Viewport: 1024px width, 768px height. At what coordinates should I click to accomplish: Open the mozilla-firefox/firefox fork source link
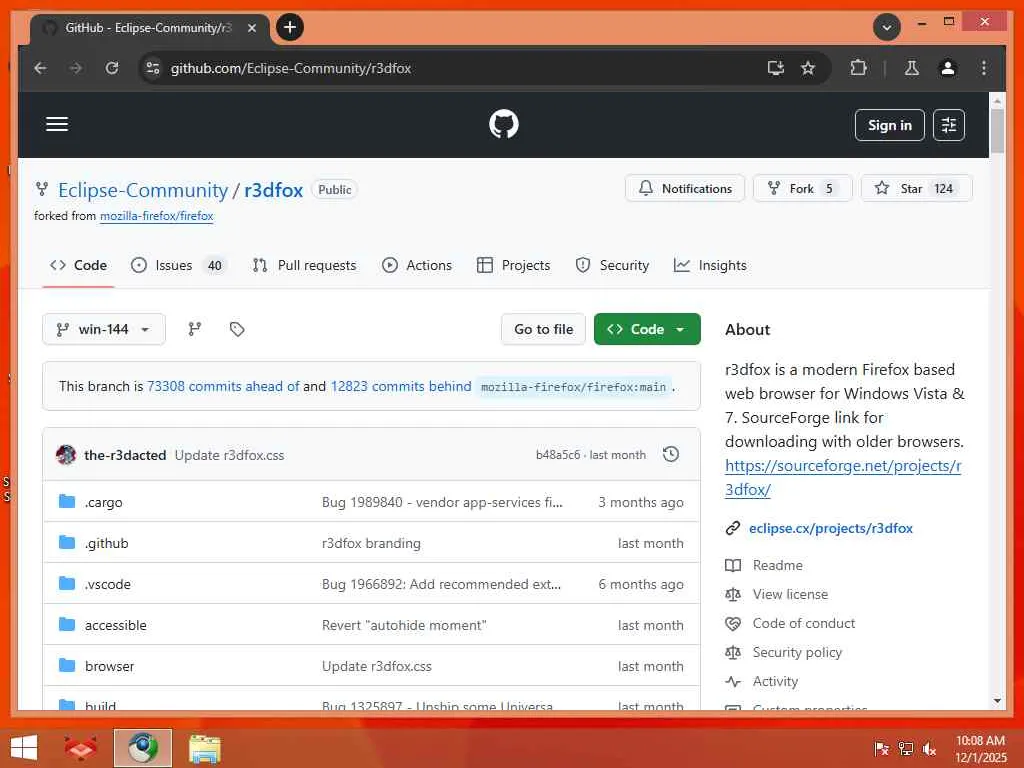pyautogui.click(x=157, y=216)
